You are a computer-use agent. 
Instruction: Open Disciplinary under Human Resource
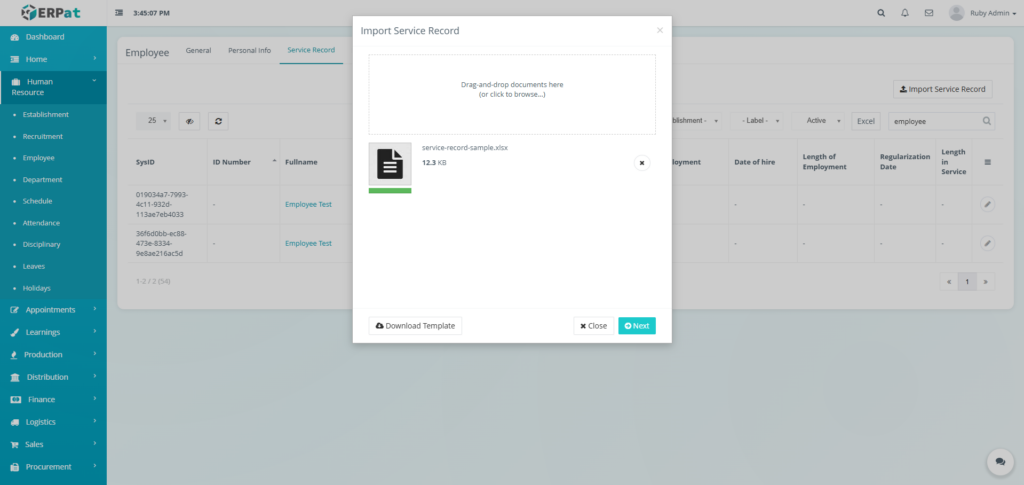pos(41,245)
